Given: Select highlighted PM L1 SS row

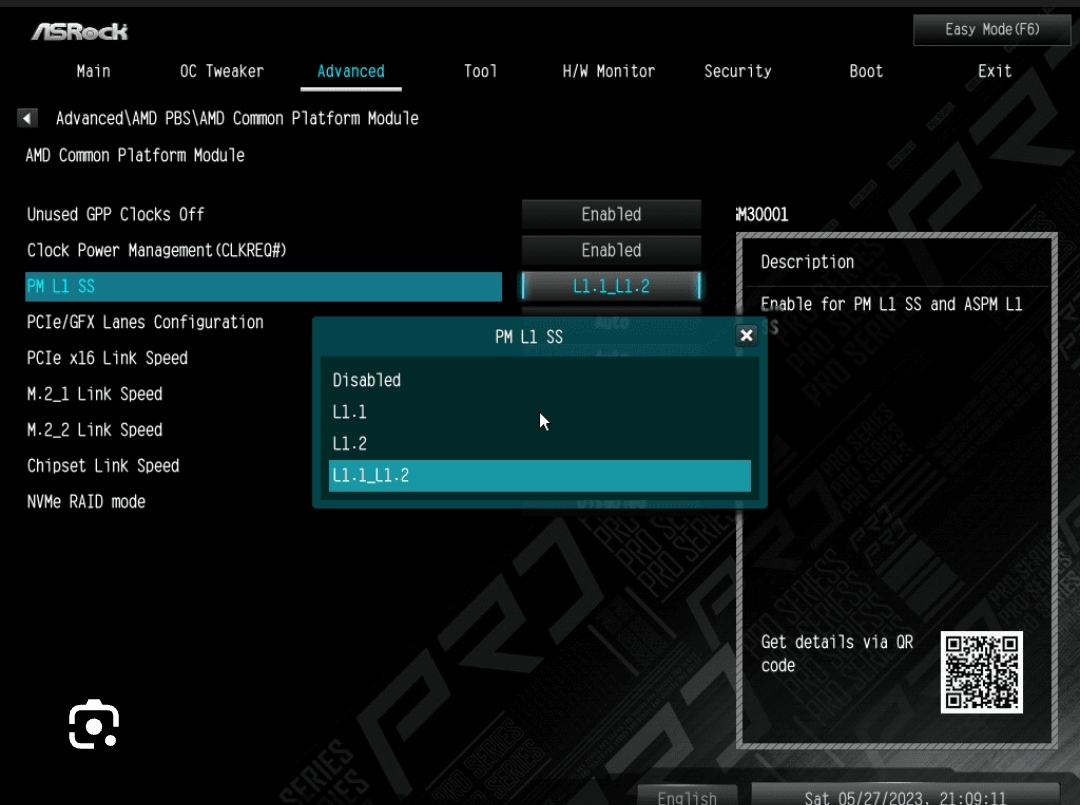Looking at the screenshot, I should click(x=263, y=286).
